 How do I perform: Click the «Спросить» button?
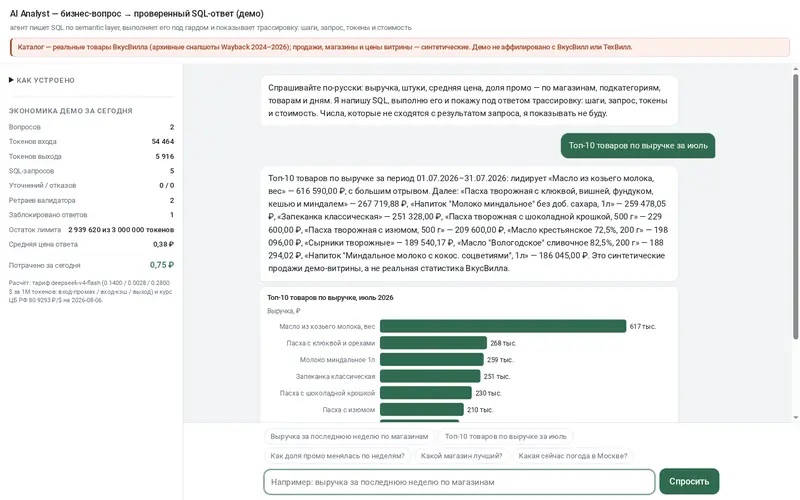689,481
